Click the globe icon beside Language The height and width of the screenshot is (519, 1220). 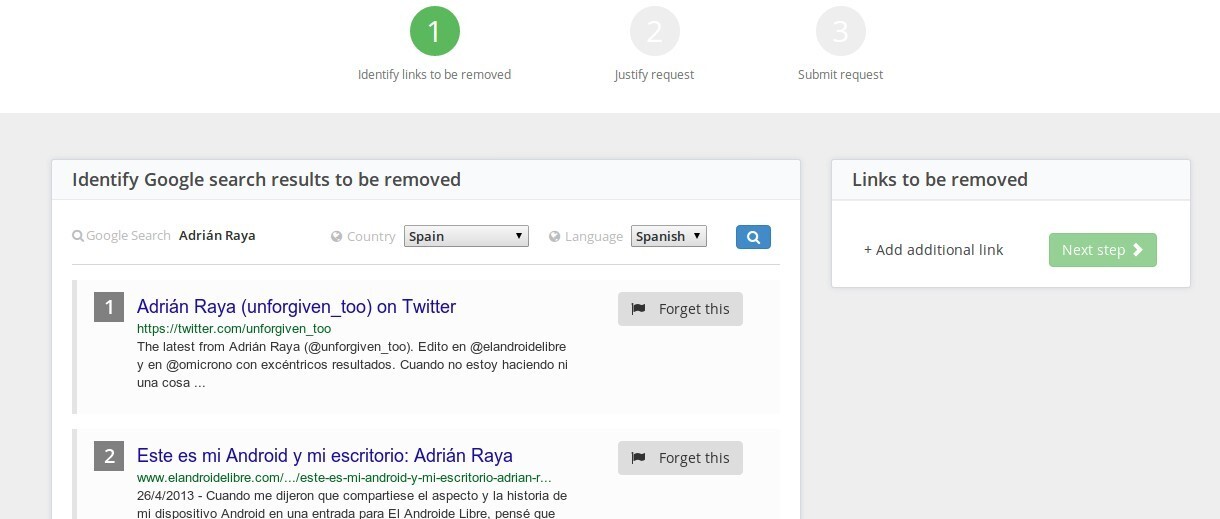555,237
